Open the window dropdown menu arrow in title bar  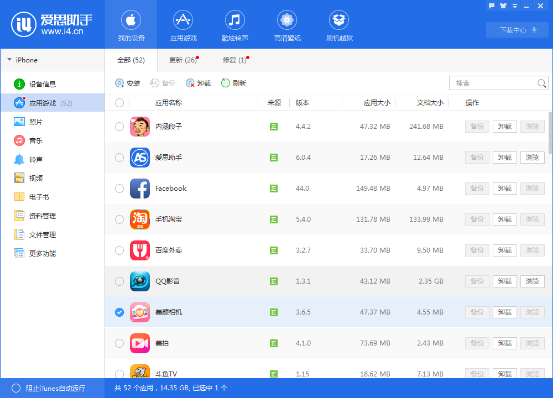[x=515, y=6]
